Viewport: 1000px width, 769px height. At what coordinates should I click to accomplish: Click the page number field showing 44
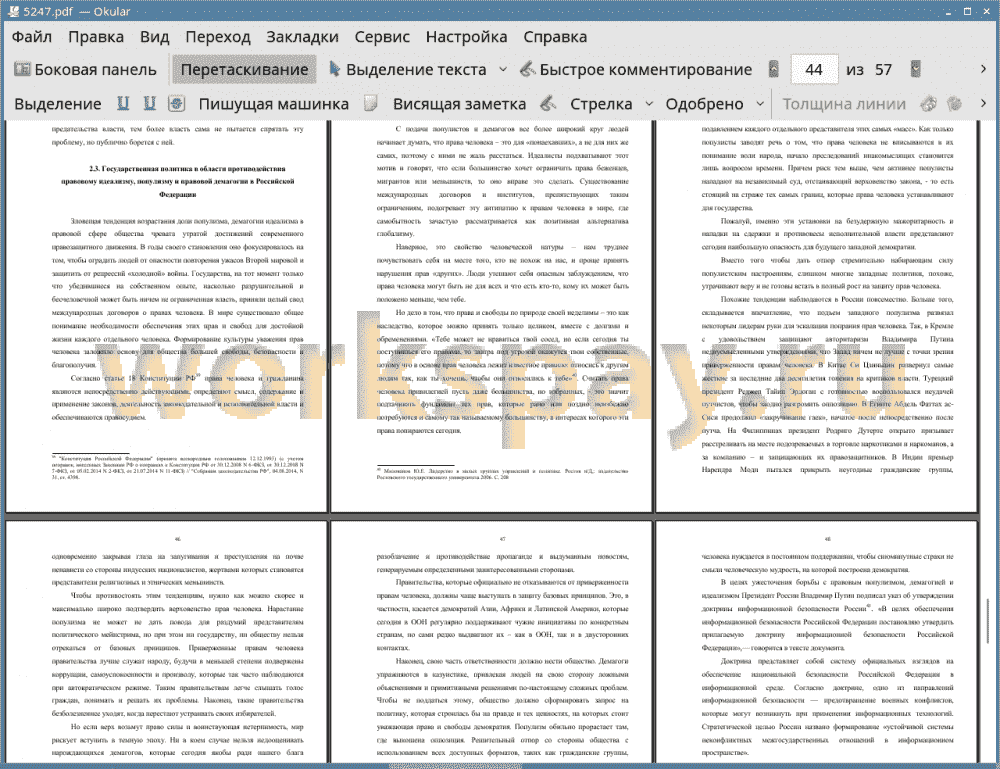(814, 70)
